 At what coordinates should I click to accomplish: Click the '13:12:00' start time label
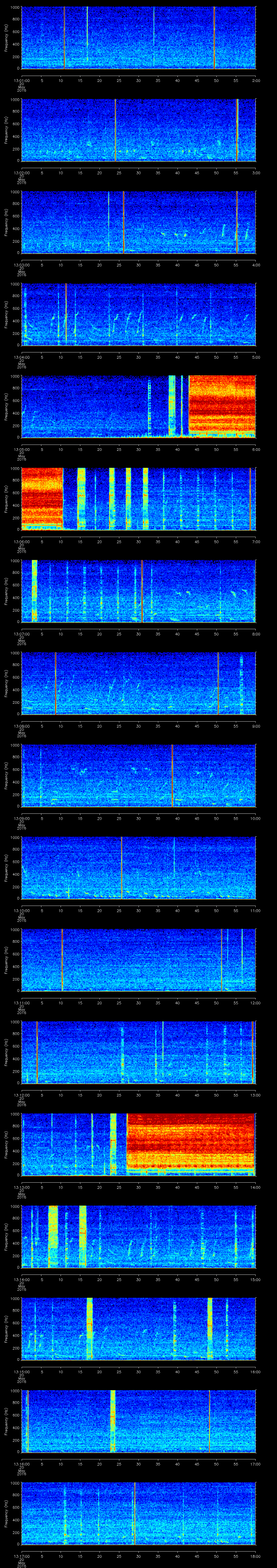(21, 1095)
